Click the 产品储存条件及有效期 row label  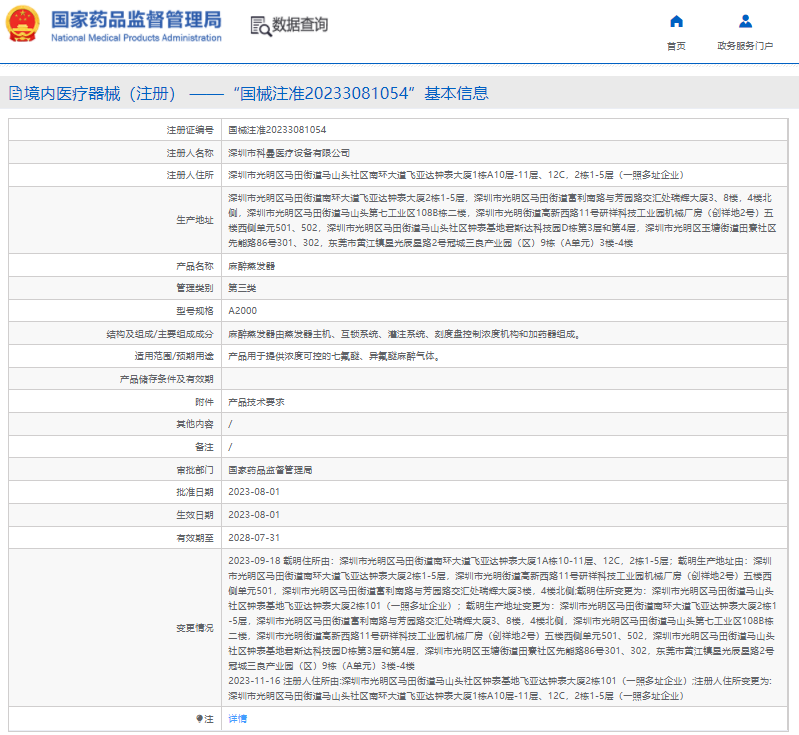(167, 379)
